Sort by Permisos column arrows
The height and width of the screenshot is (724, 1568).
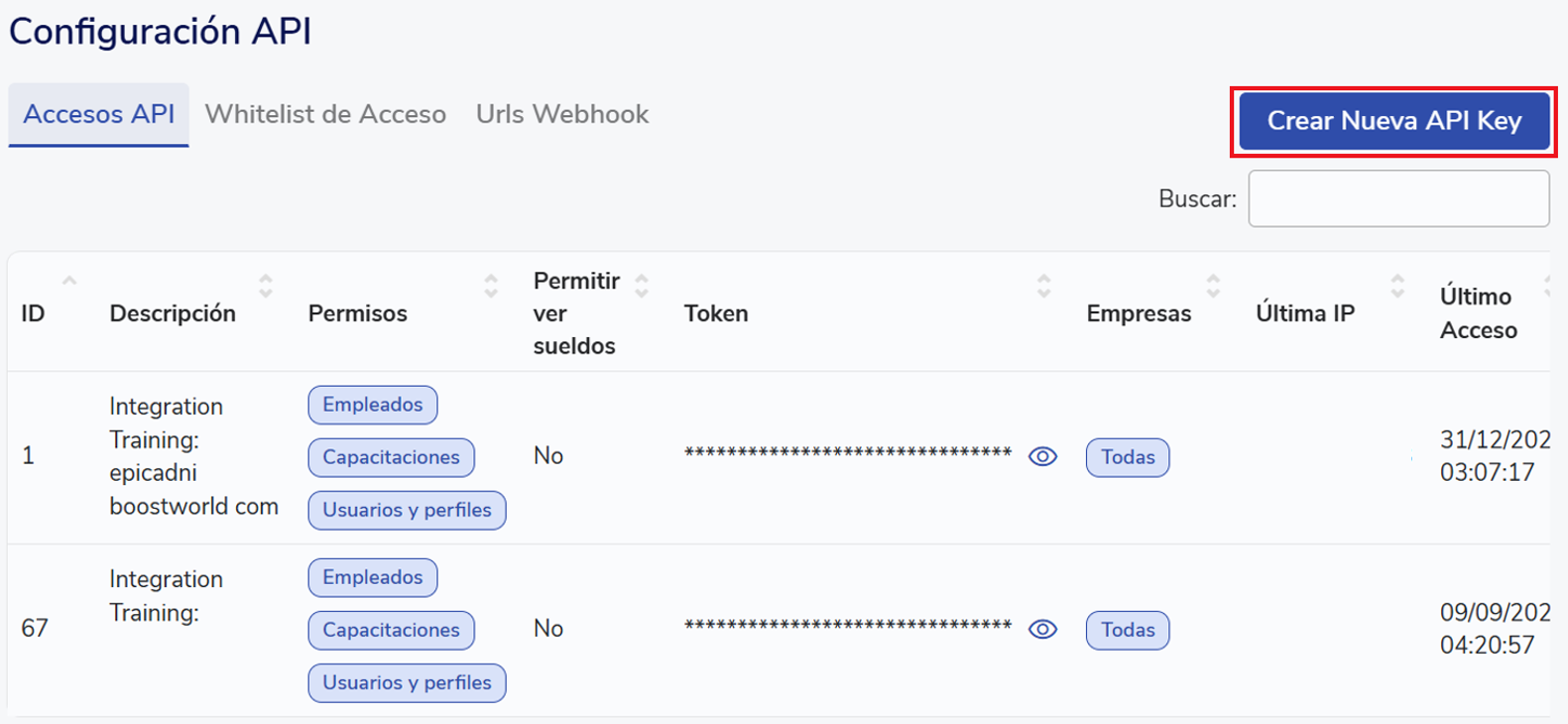pyautogui.click(x=491, y=287)
